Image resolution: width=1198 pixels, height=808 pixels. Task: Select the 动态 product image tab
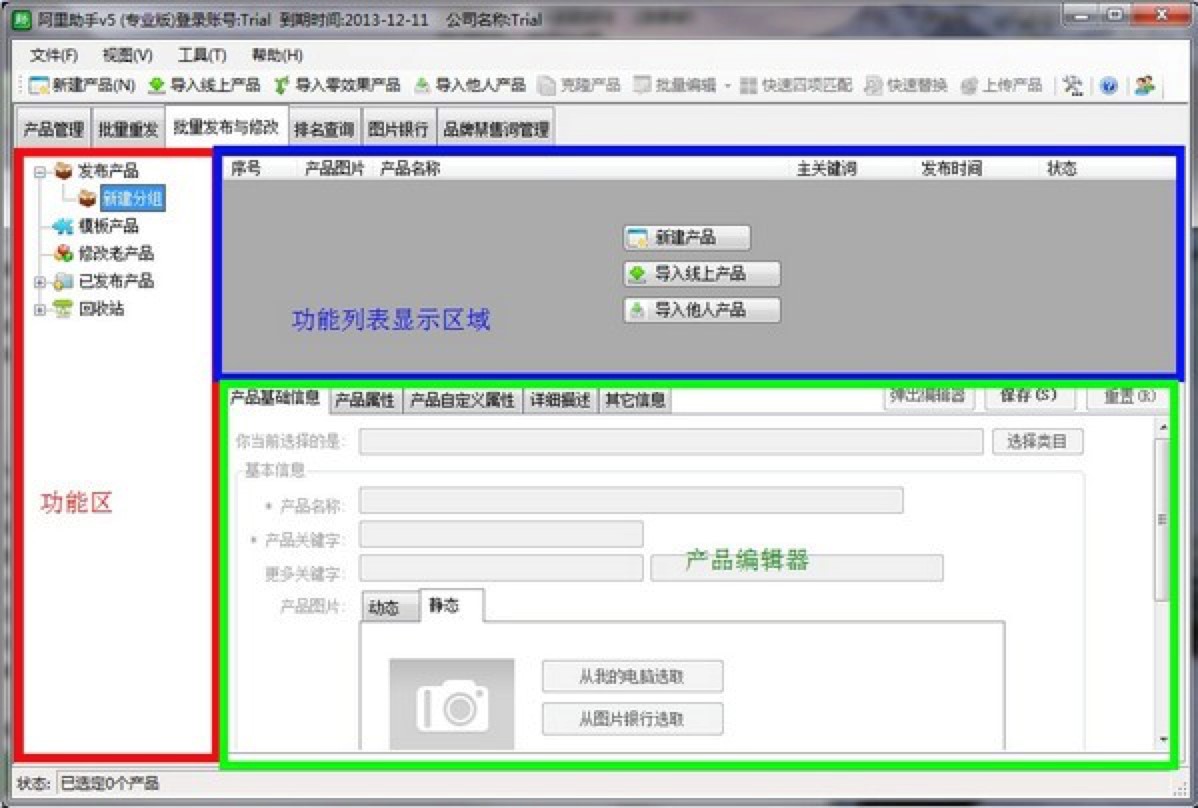[x=384, y=608]
